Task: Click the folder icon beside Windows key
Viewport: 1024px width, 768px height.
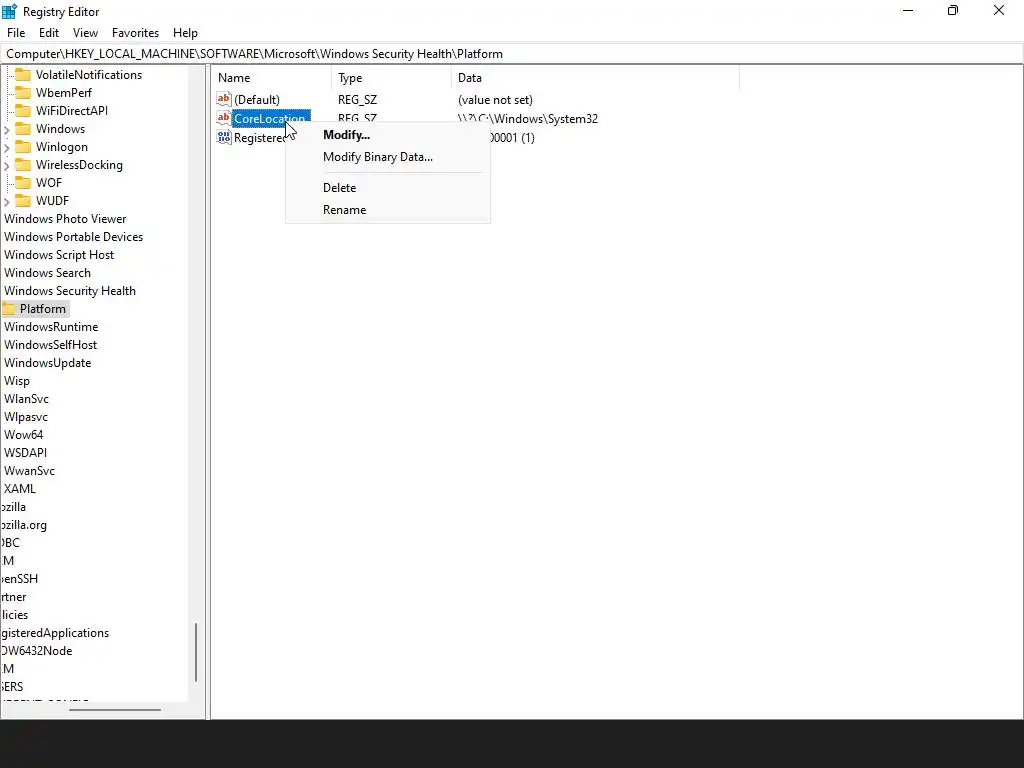Action: (23, 129)
